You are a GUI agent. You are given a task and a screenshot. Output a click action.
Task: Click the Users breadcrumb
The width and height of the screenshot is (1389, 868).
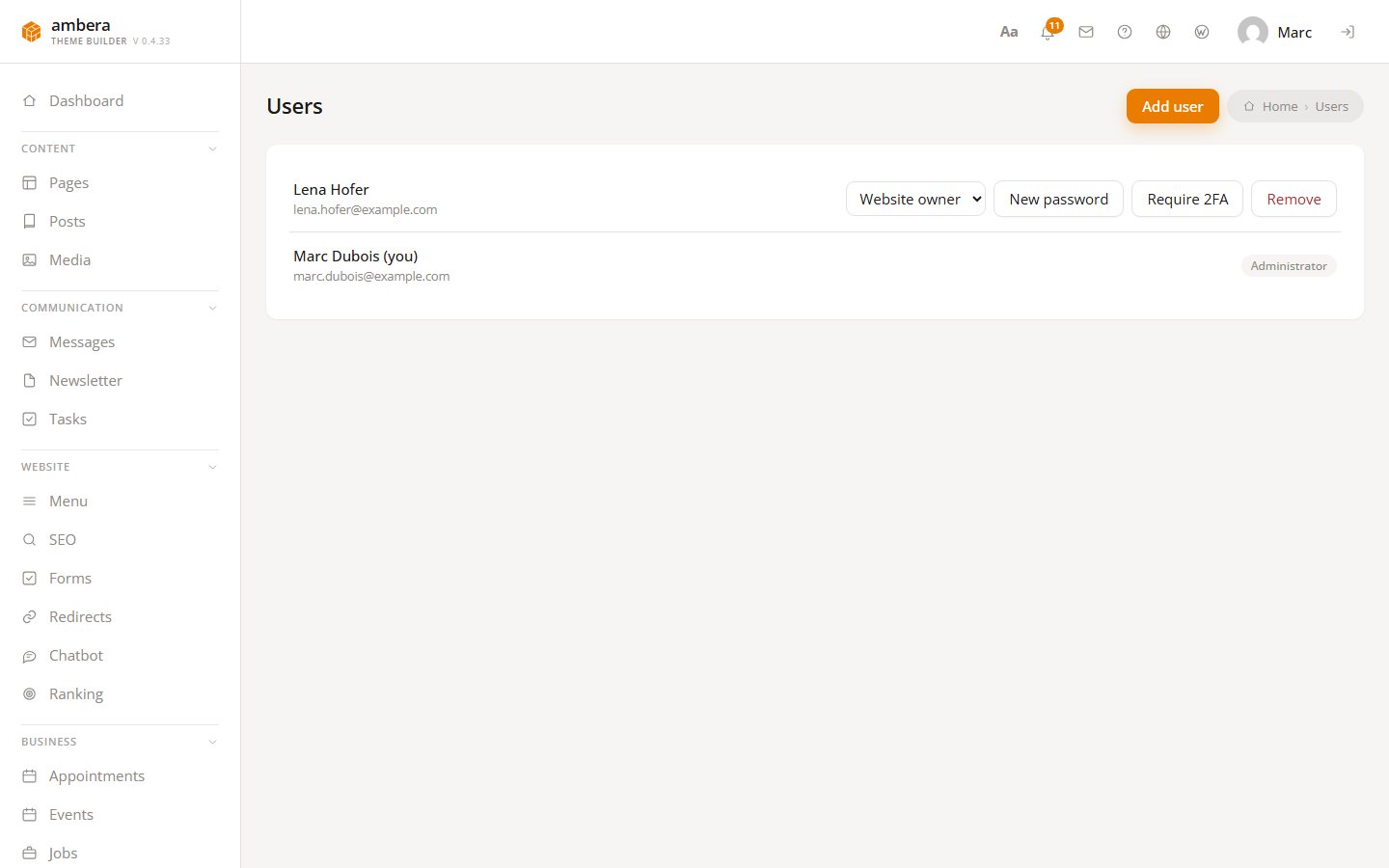pos(1331,106)
